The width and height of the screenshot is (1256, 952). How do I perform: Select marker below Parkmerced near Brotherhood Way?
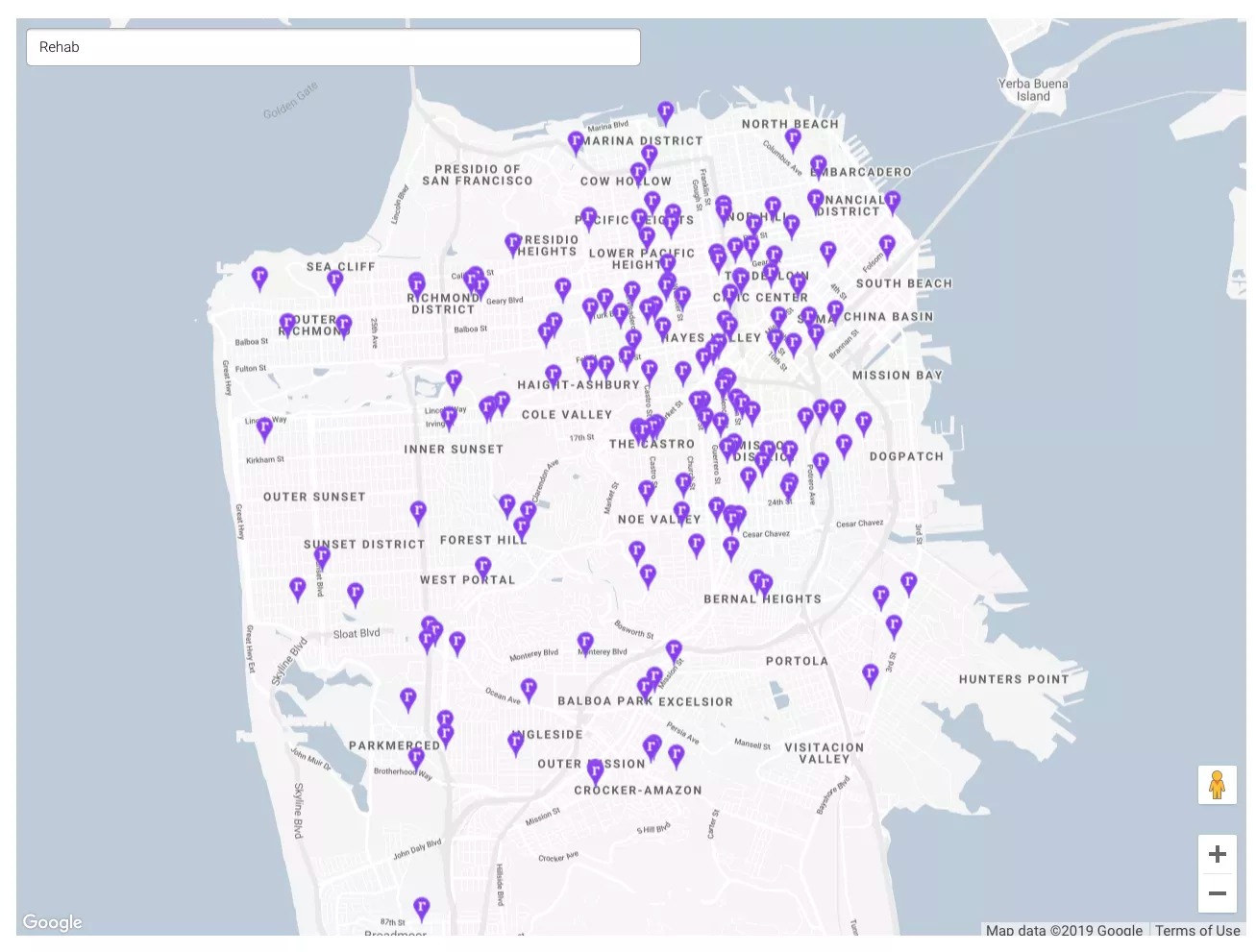pos(417,760)
